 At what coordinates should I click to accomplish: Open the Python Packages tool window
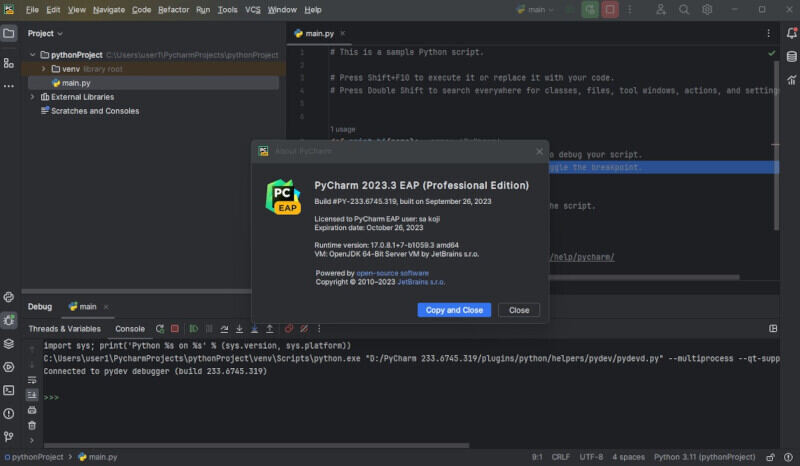pyautogui.click(x=9, y=297)
